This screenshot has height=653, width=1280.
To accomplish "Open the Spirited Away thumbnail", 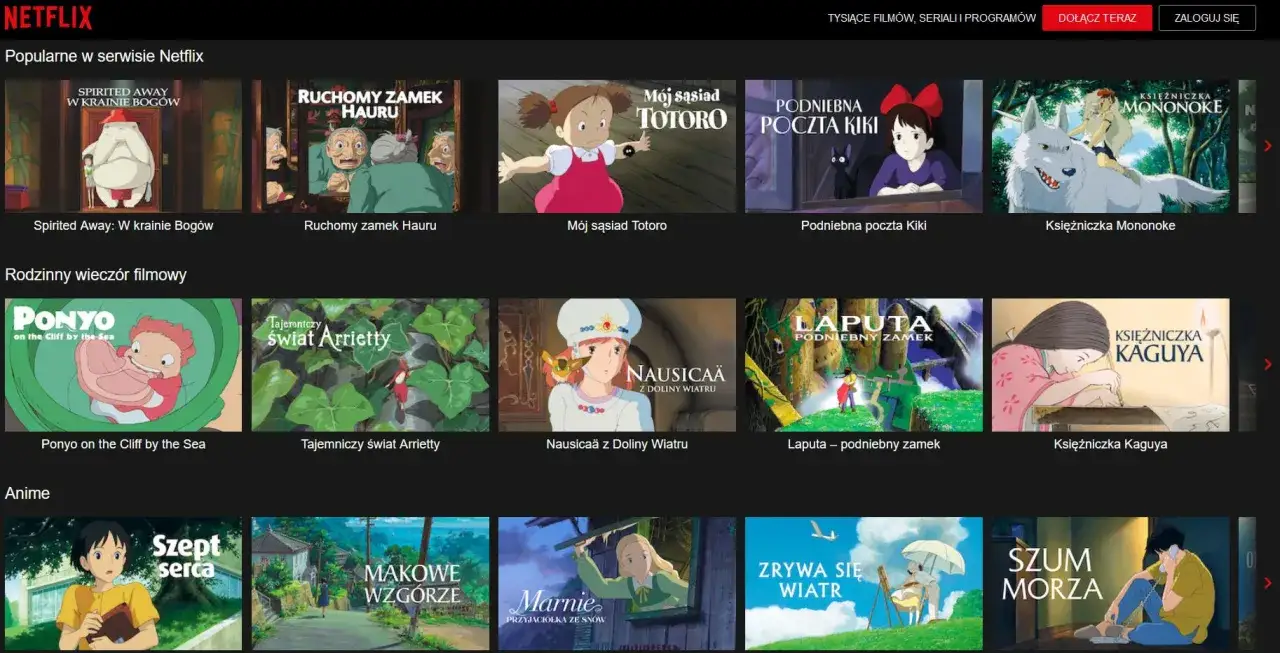I will pos(123,146).
